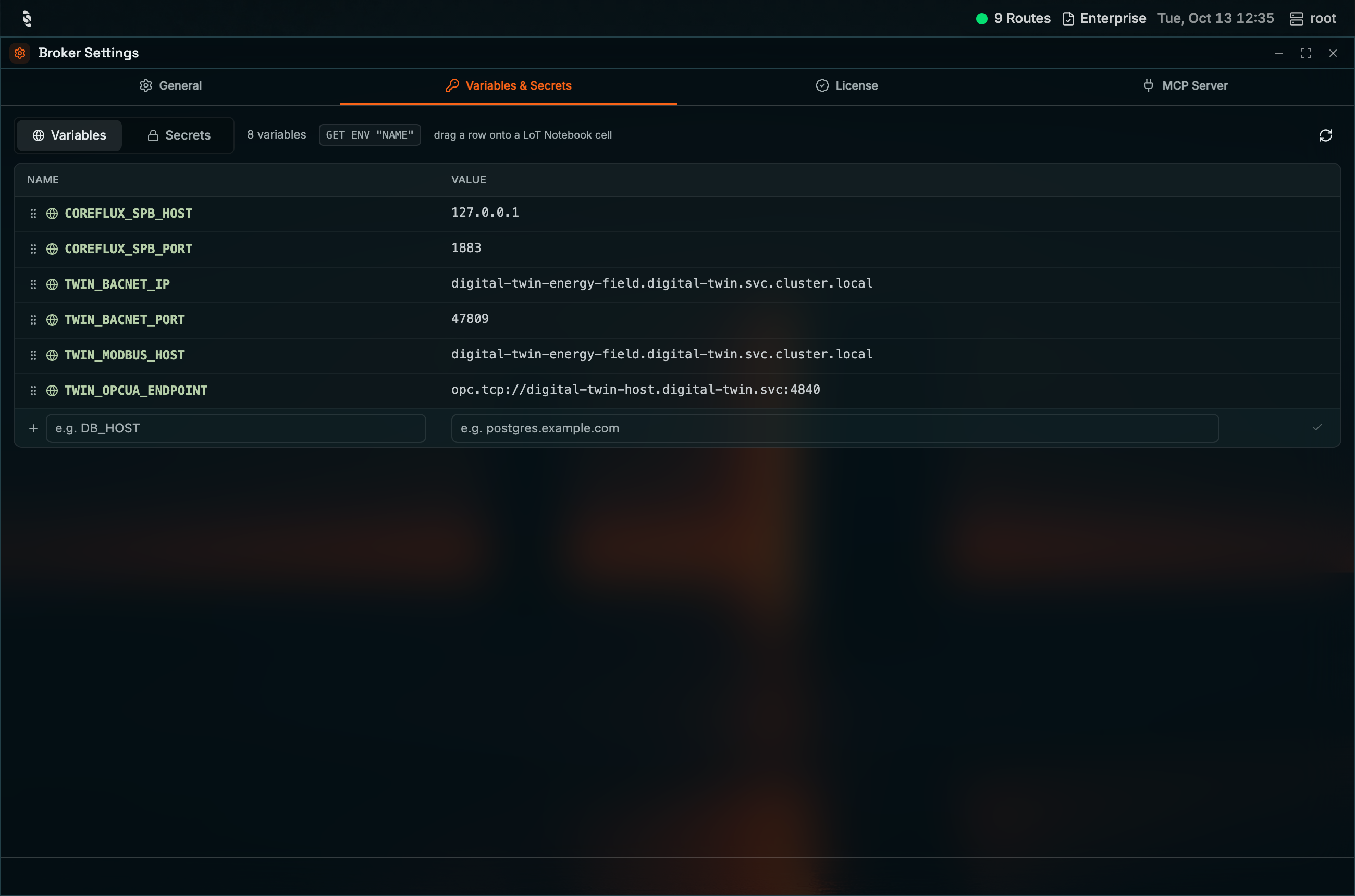Focus the new variable value field
This screenshot has height=896, width=1355.
click(x=835, y=428)
